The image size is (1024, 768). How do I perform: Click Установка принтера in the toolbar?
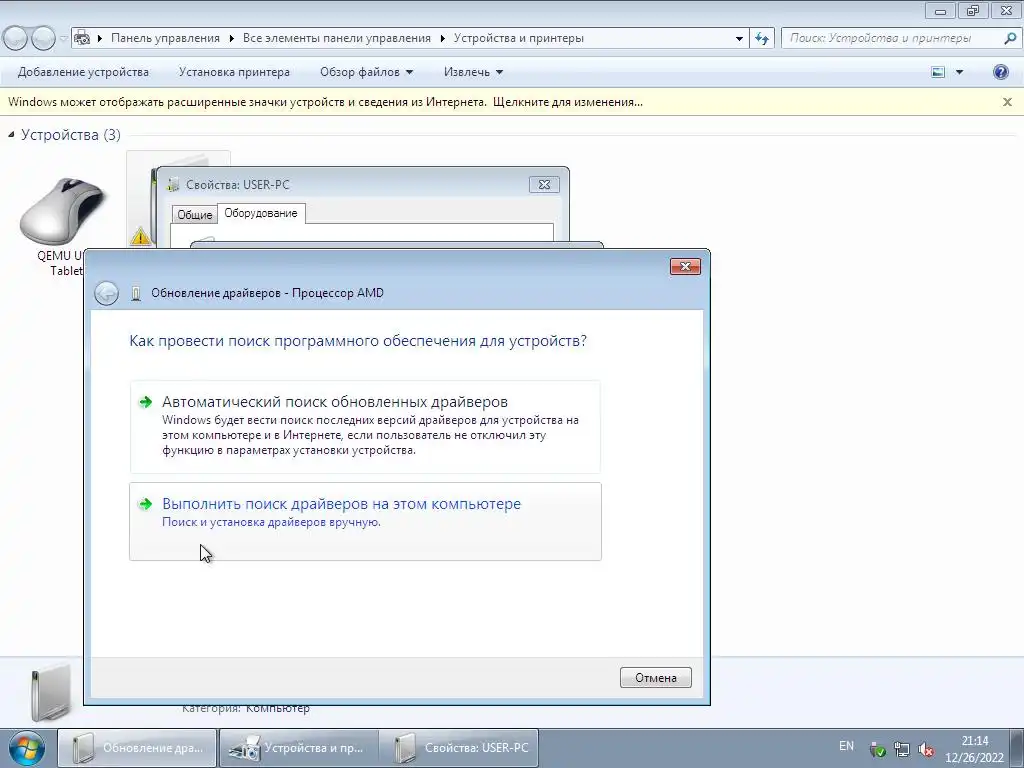[x=234, y=72]
